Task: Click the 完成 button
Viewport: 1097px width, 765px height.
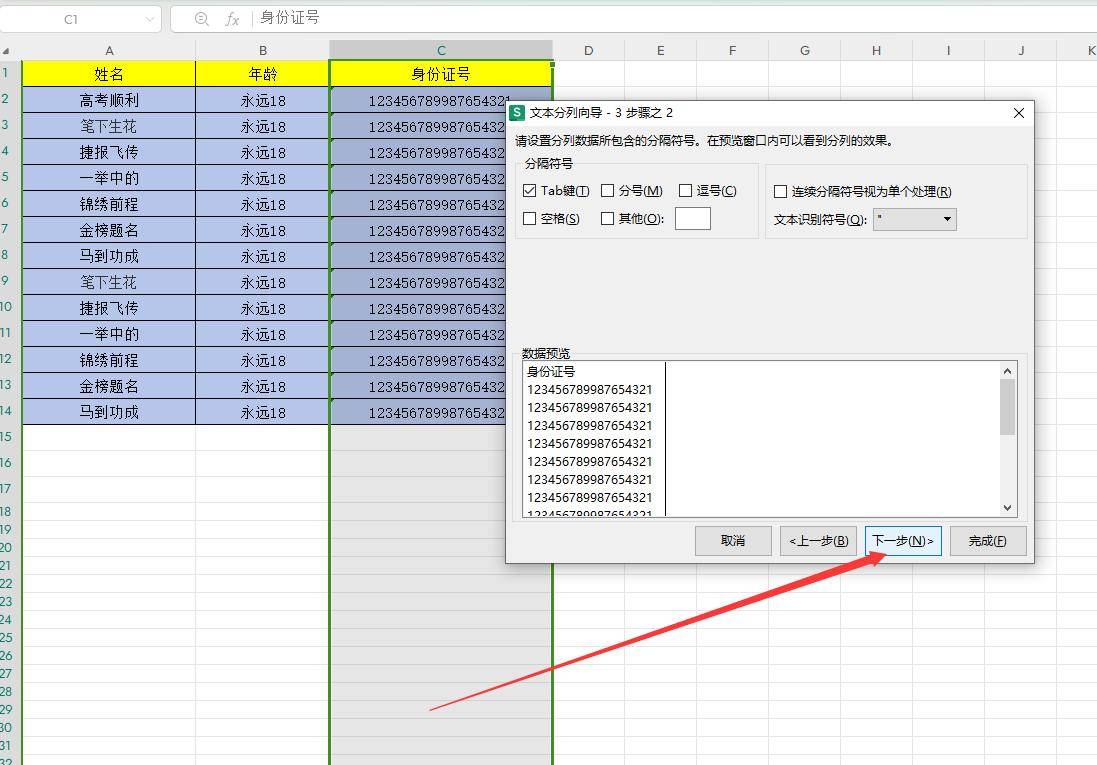Action: pos(988,541)
